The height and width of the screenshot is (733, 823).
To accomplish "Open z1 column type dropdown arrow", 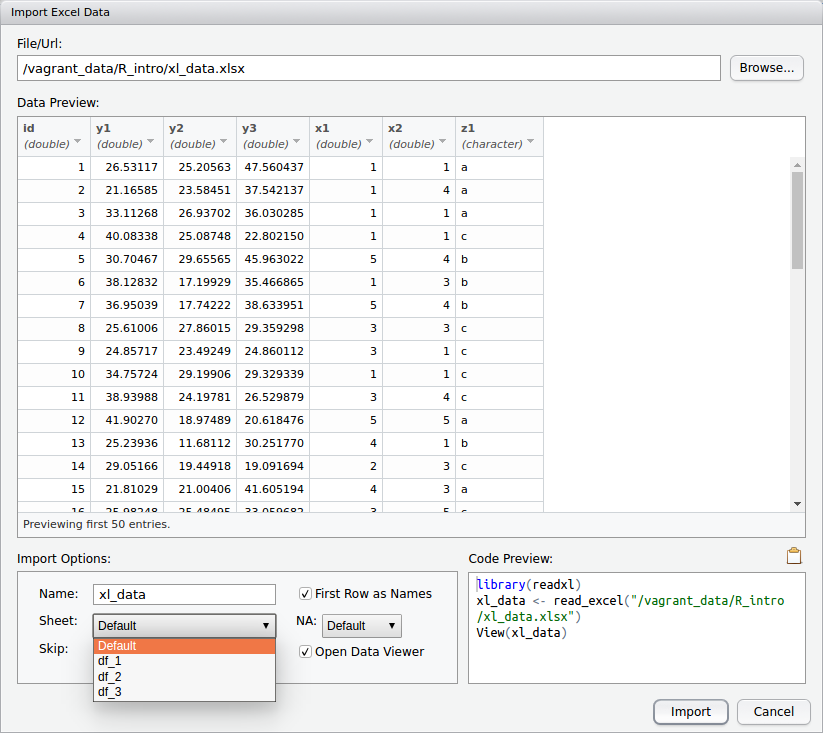I will tap(530, 143).
